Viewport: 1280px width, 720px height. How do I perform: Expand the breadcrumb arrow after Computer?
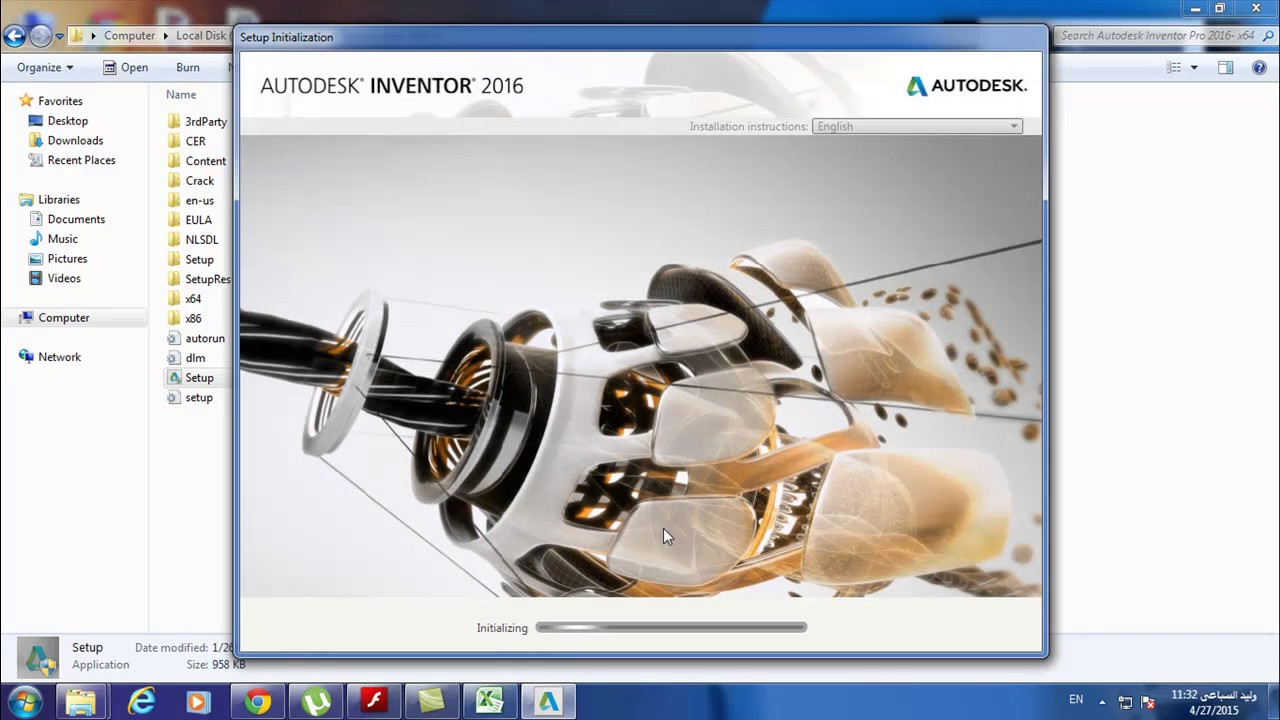(x=165, y=36)
